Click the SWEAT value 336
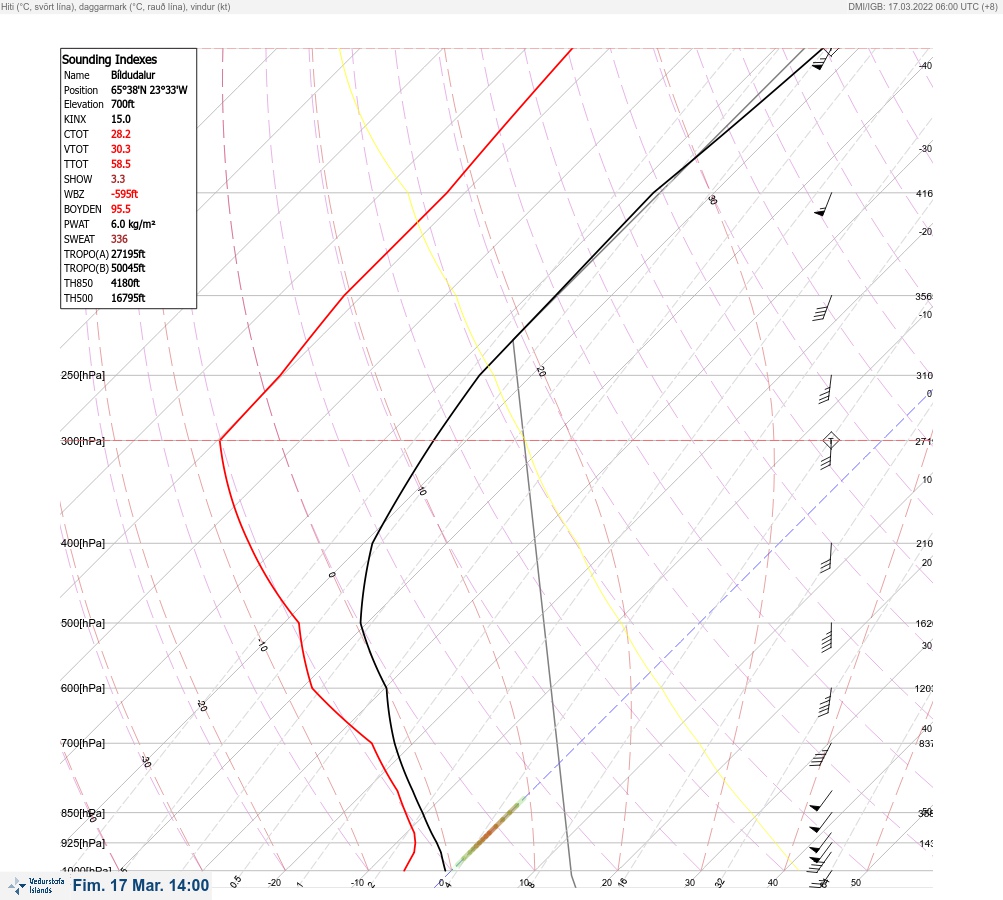This screenshot has width=1003, height=900. [119, 239]
